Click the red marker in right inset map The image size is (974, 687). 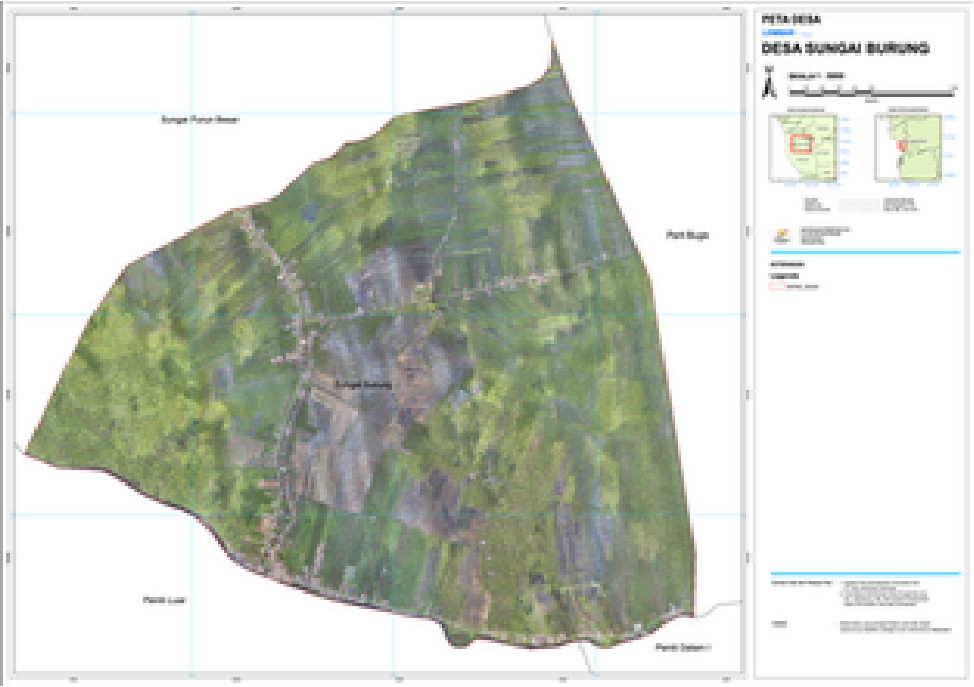tap(901, 146)
